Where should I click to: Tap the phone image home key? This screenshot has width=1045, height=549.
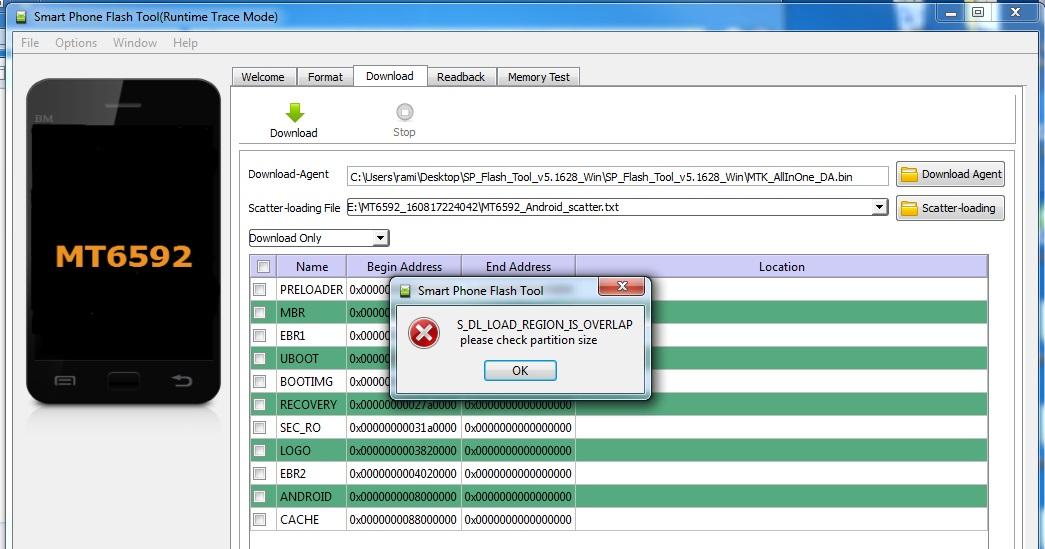(124, 381)
